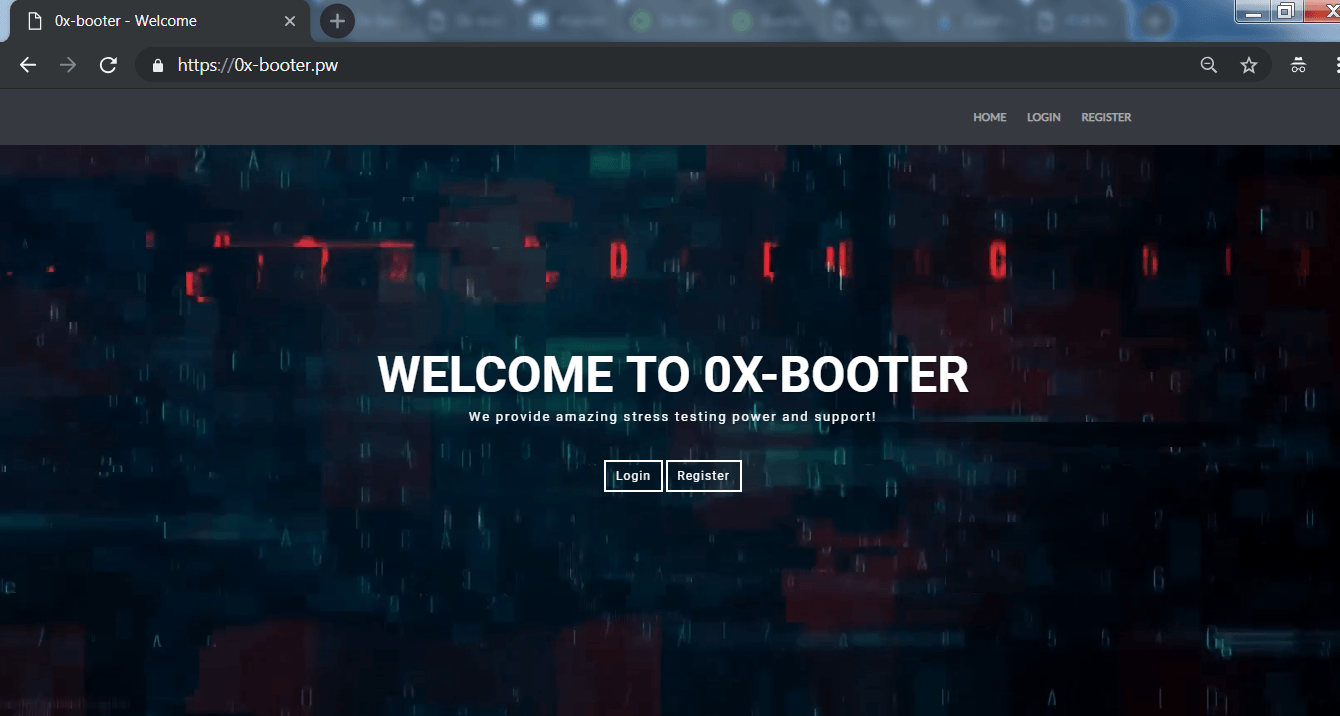Open HOME in the site navigation

(990, 118)
